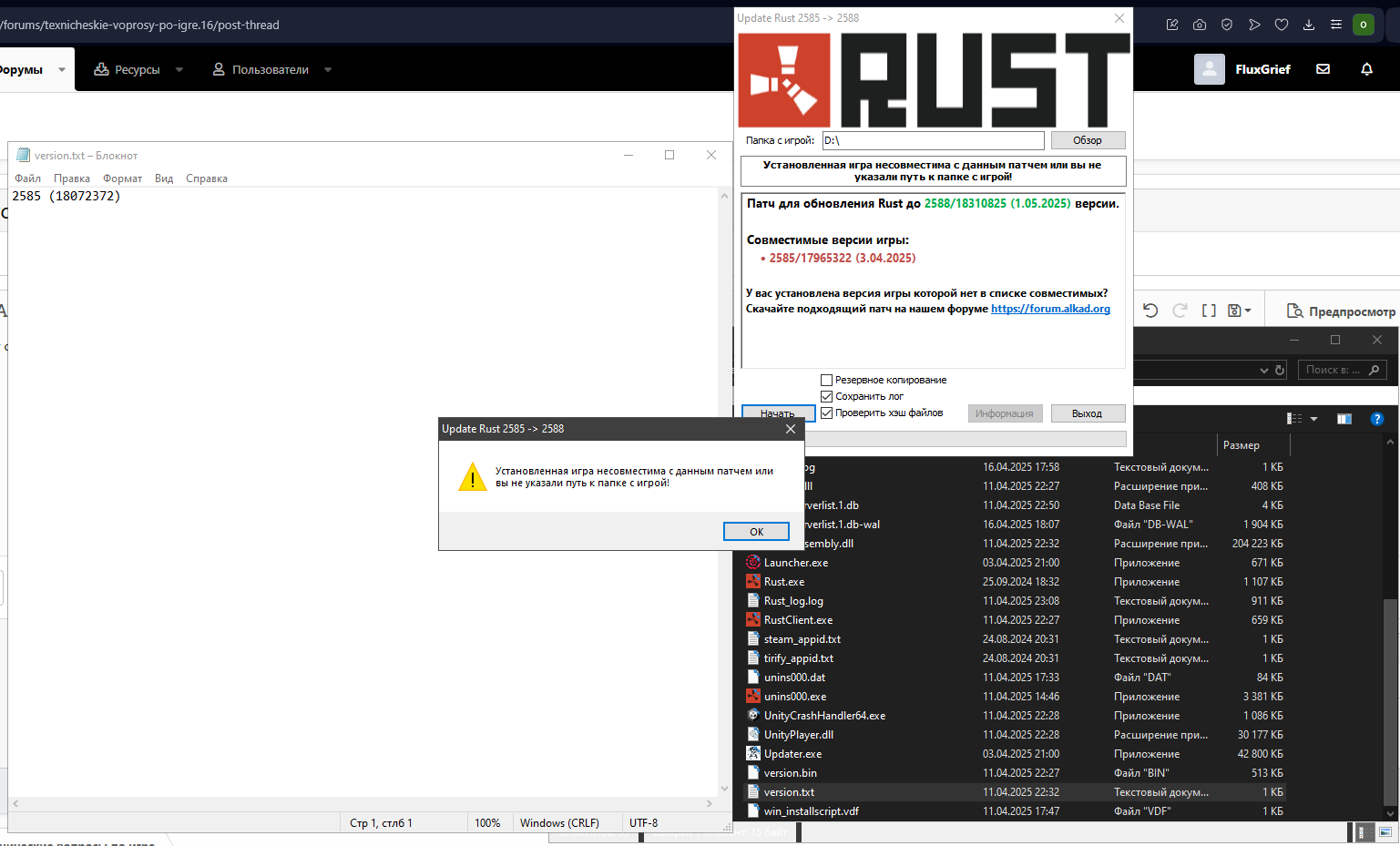Expand the Пользователи dropdown arrow
This screenshot has height=846, width=1400.
328,69
